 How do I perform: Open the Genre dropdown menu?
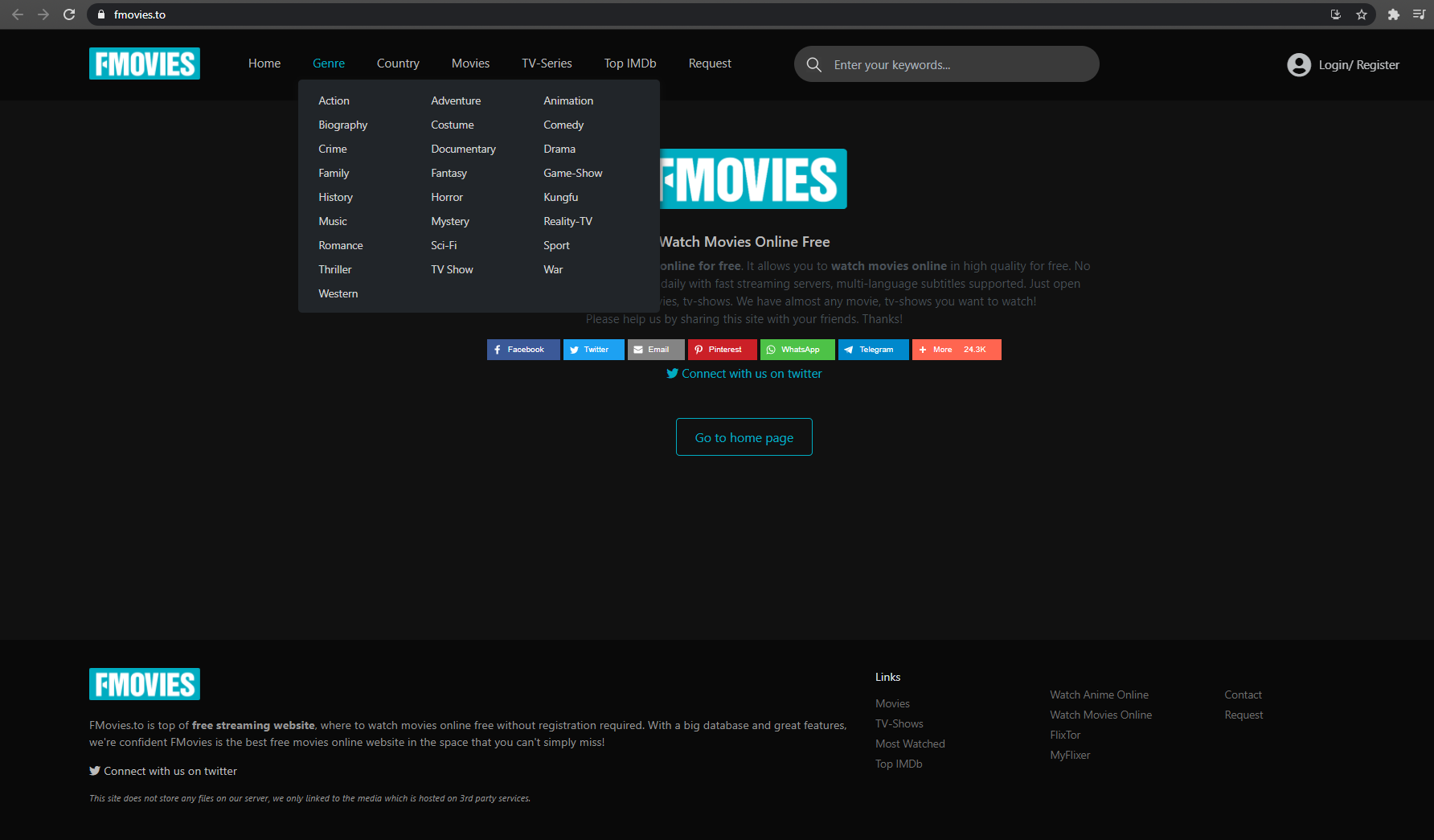coord(329,64)
